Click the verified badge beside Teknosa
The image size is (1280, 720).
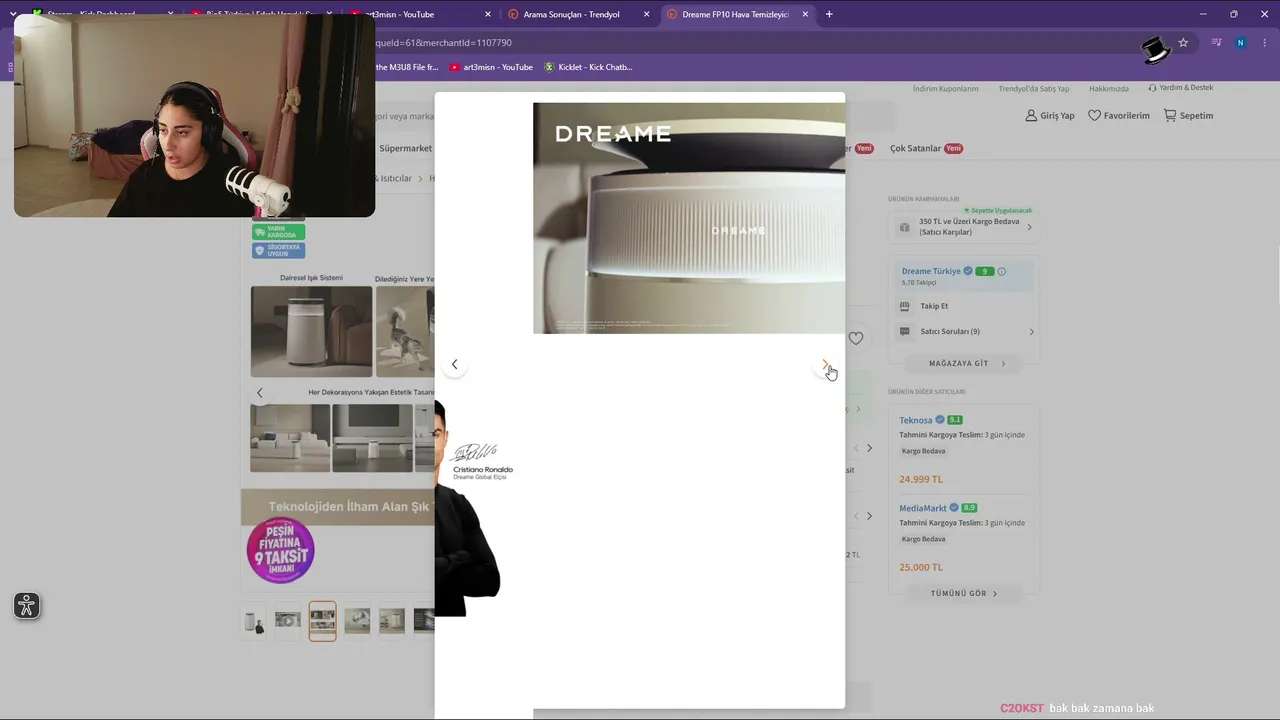[940, 420]
